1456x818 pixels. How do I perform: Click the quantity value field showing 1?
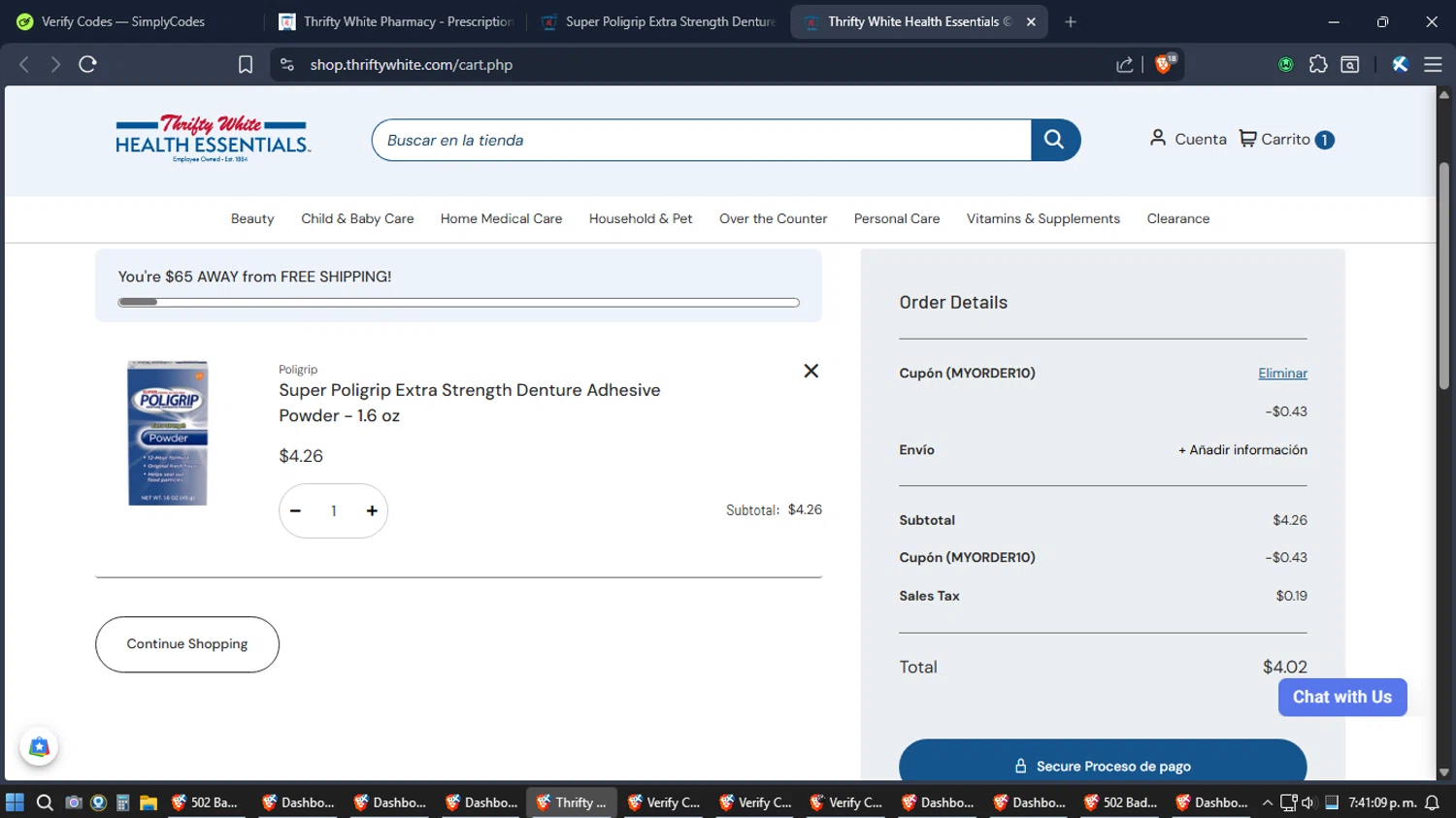click(334, 510)
